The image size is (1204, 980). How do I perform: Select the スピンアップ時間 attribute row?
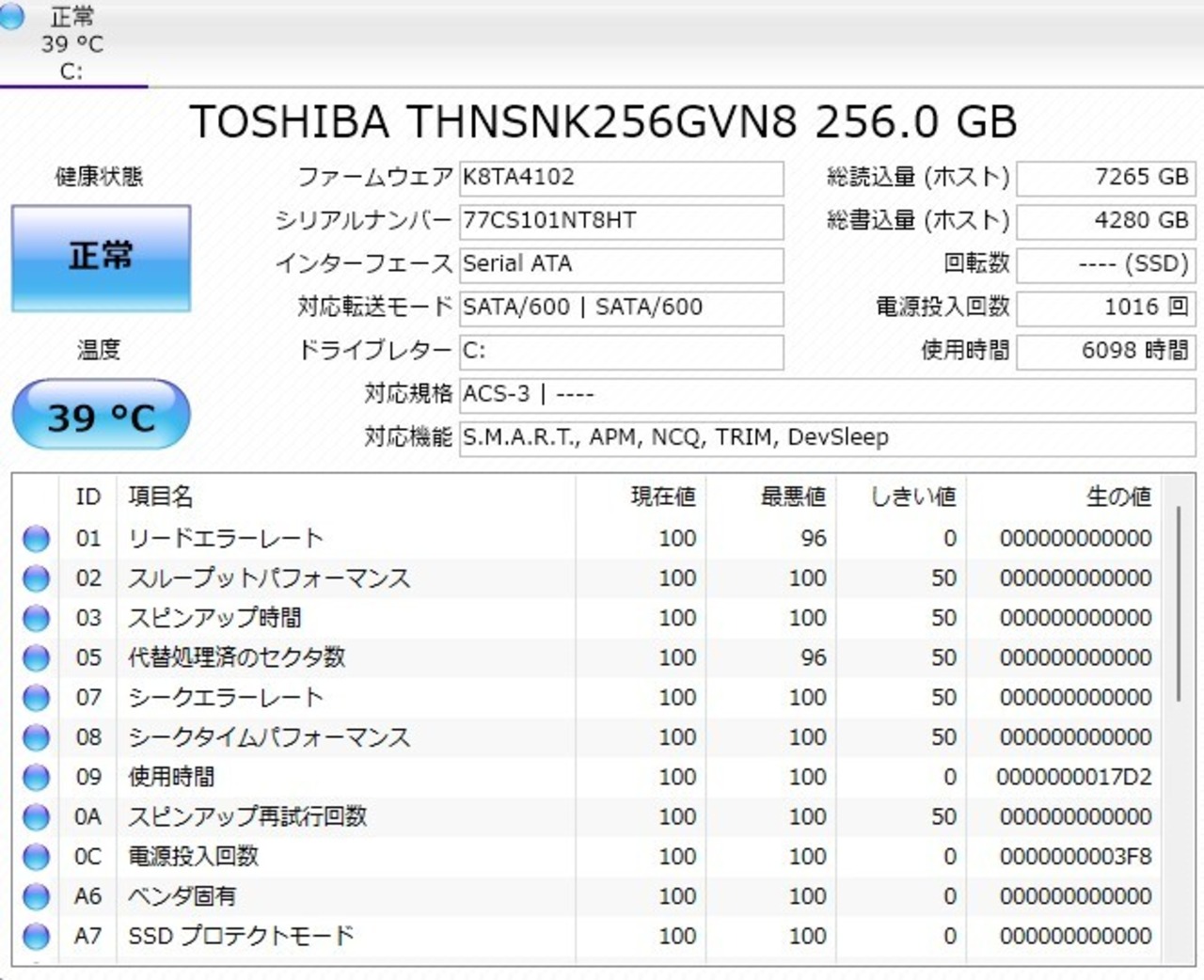tap(589, 618)
